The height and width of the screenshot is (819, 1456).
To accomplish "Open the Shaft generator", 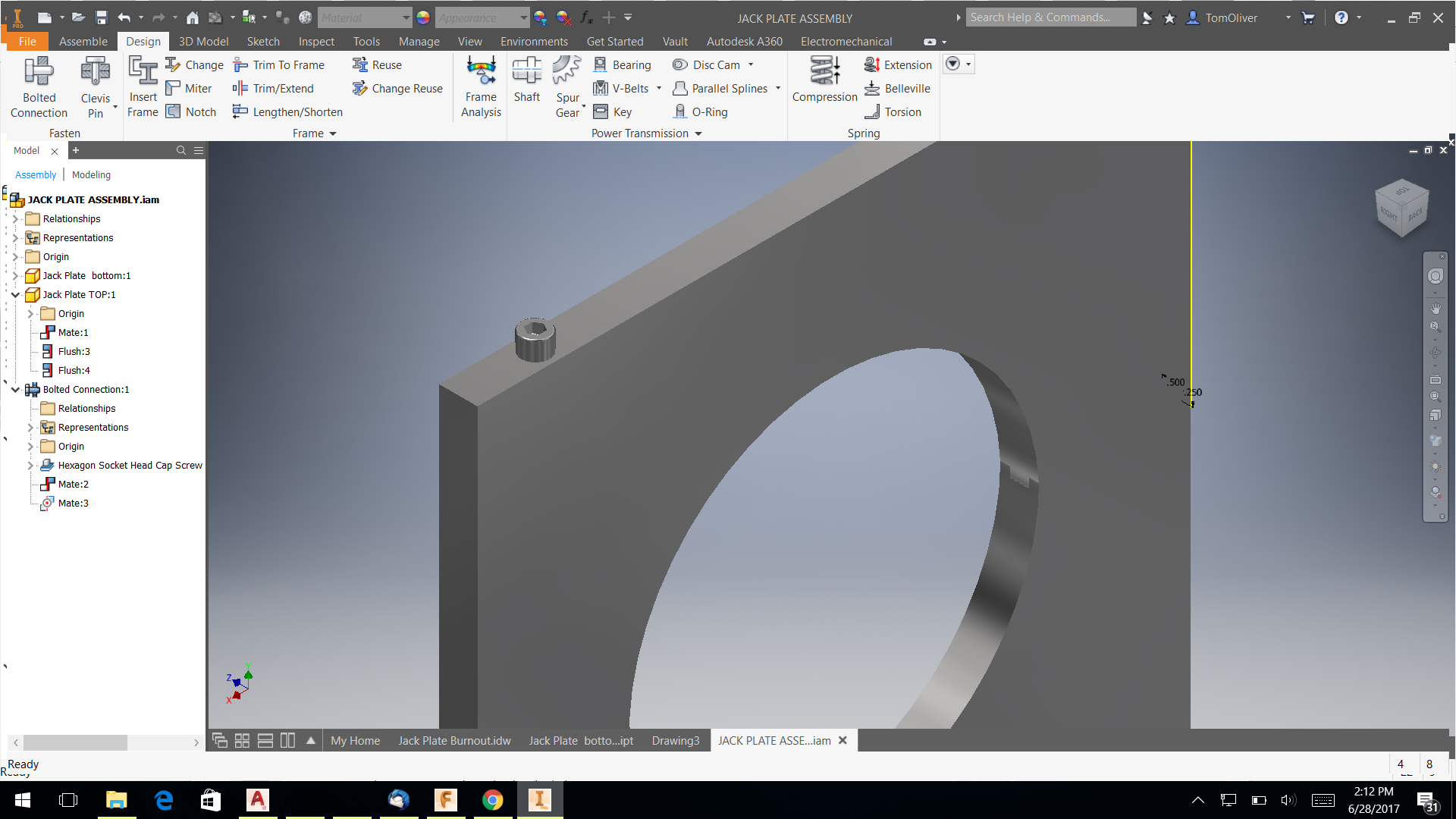I will 527,80.
